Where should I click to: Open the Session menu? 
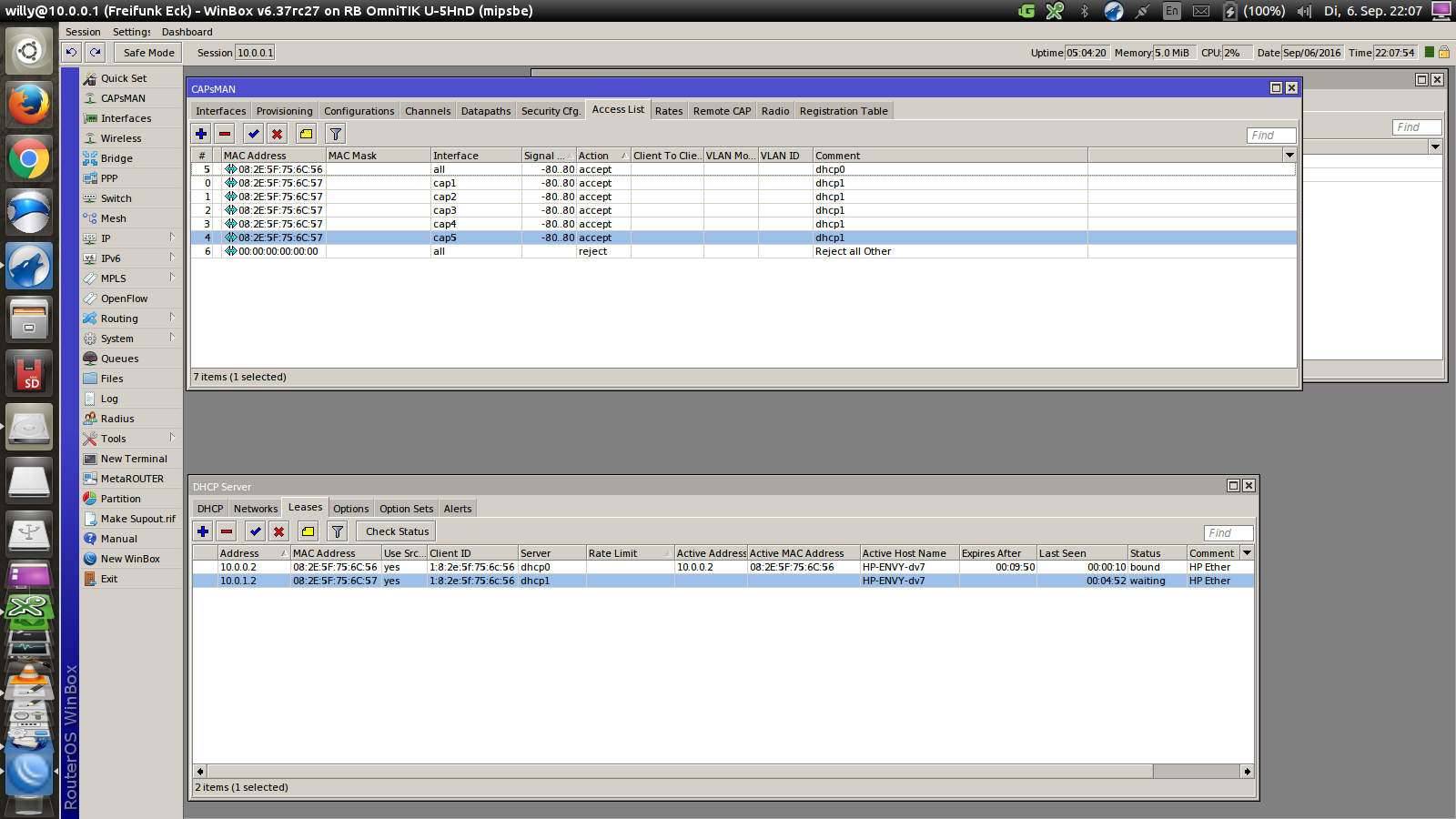[83, 32]
